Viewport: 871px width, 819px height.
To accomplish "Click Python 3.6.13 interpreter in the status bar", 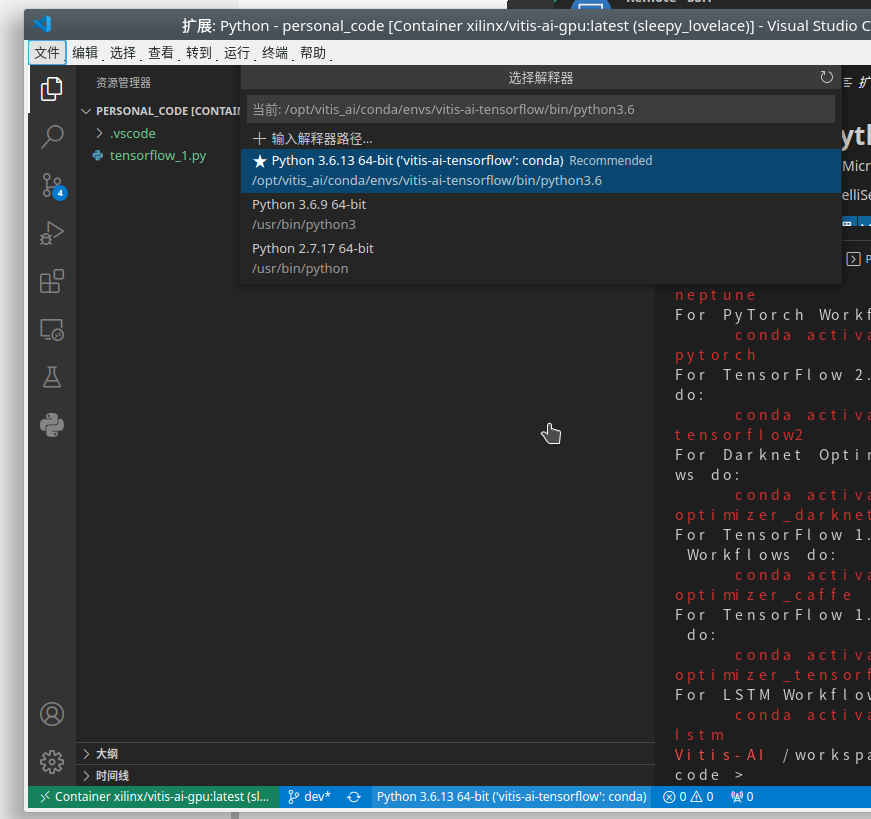I will pos(512,797).
